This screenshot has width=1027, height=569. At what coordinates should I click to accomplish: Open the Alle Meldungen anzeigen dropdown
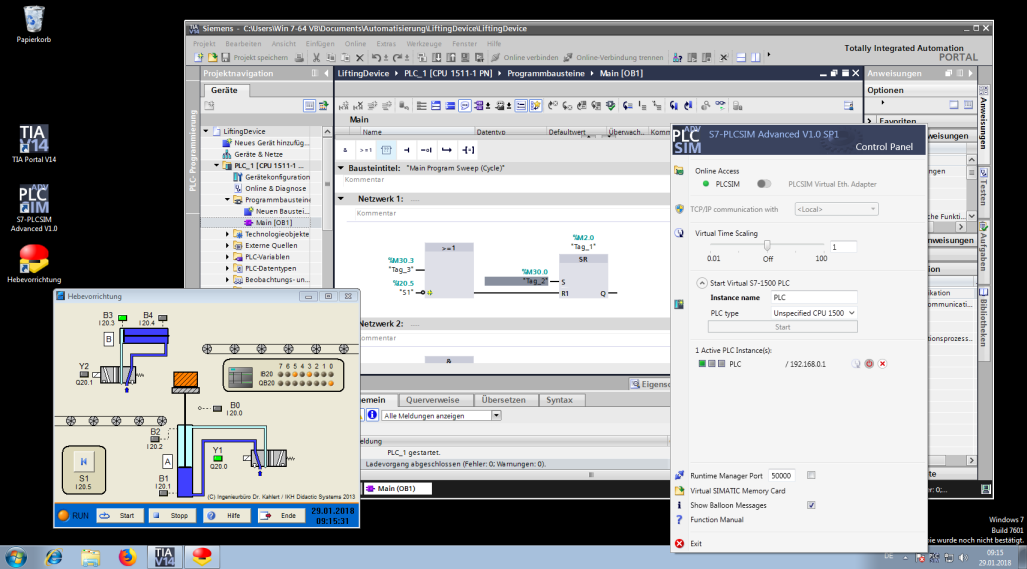496,416
